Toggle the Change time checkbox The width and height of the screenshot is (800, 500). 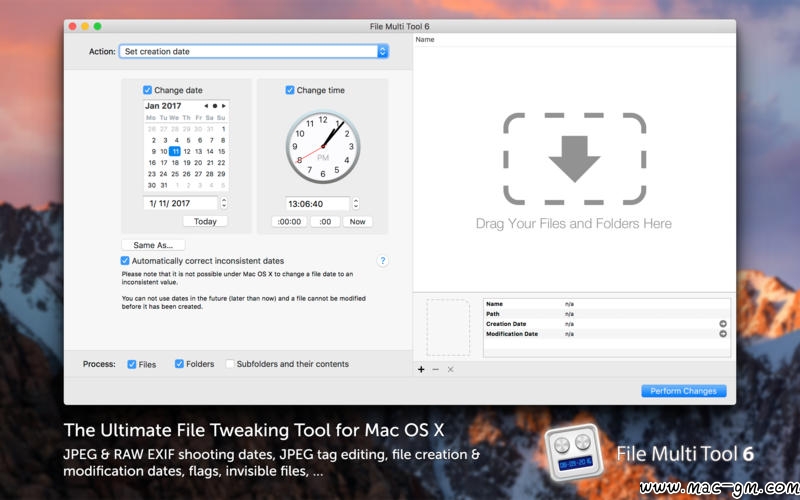point(290,90)
